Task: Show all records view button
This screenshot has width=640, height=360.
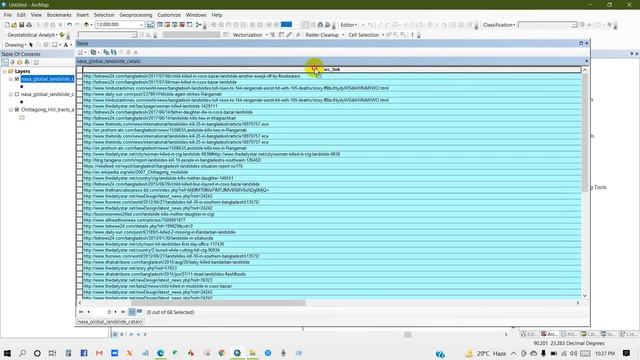Action: [132, 312]
